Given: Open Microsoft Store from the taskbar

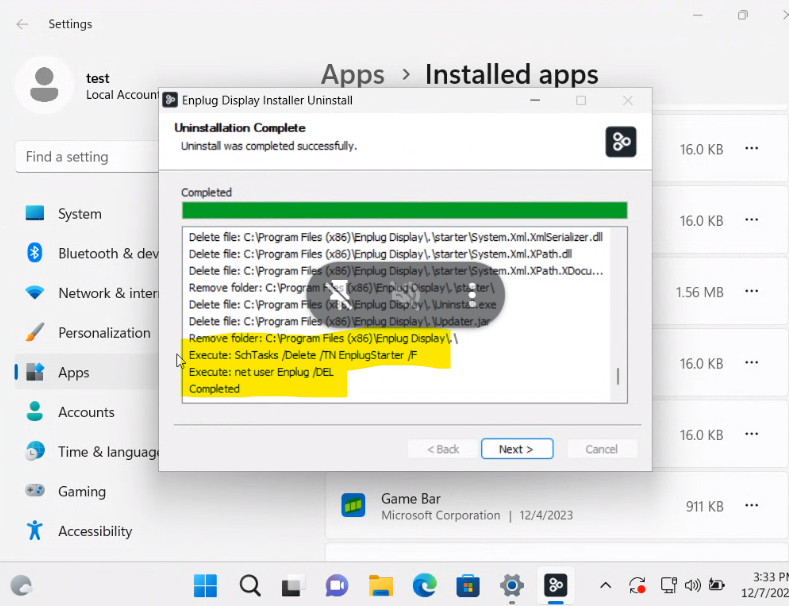Looking at the screenshot, I should (468, 586).
